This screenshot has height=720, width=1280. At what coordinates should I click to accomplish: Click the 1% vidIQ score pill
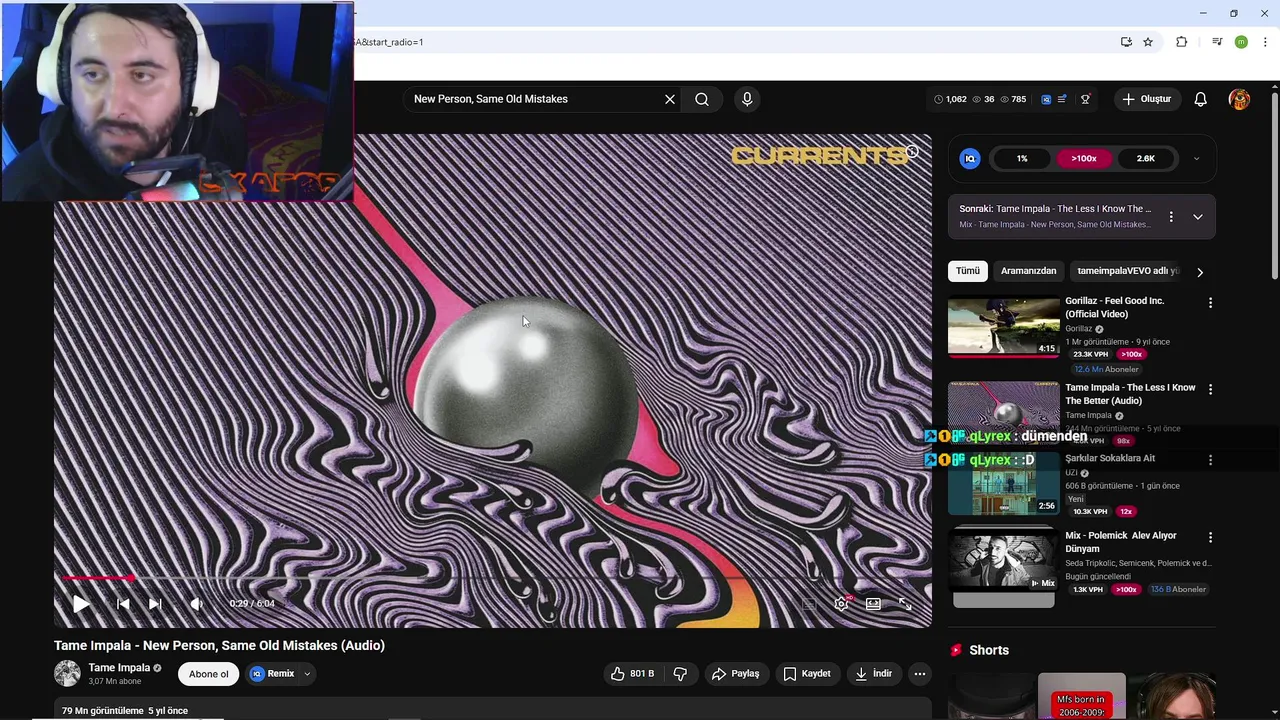(x=1022, y=159)
